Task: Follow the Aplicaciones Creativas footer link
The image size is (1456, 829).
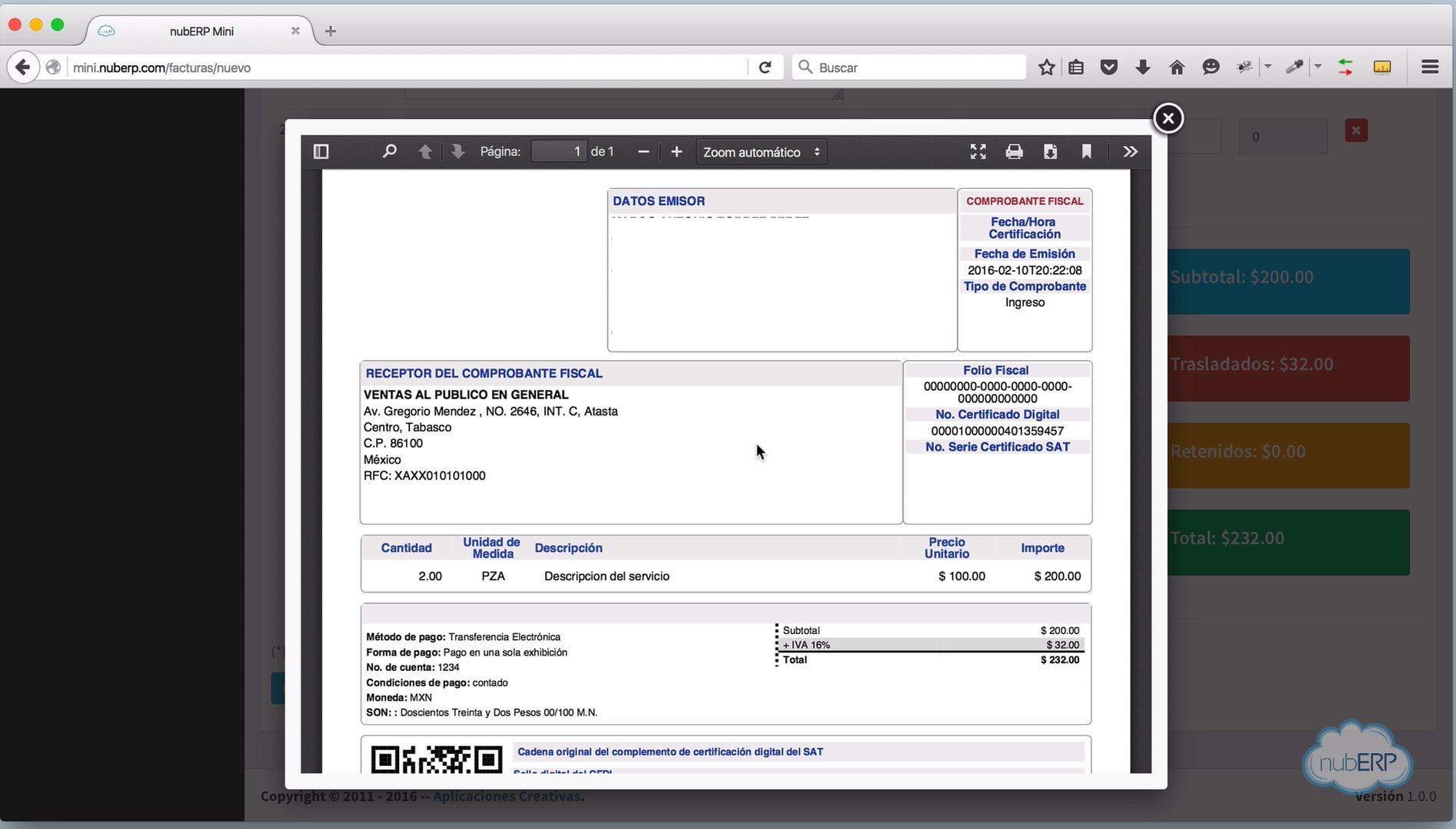Action: [507, 796]
